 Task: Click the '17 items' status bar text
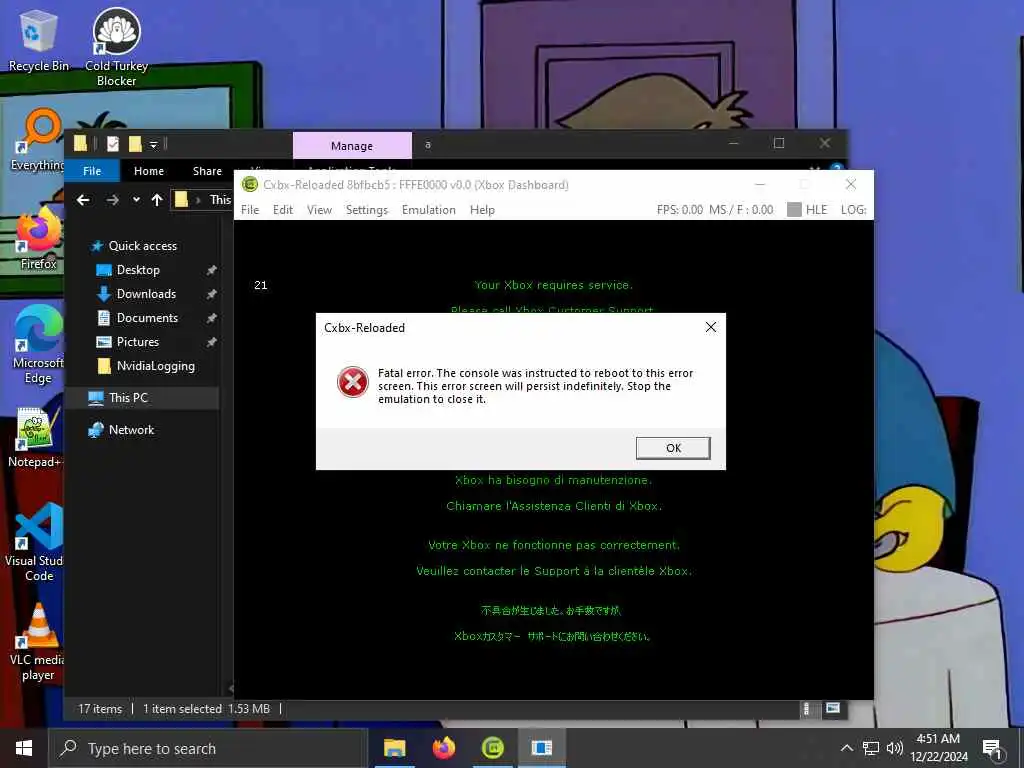100,709
